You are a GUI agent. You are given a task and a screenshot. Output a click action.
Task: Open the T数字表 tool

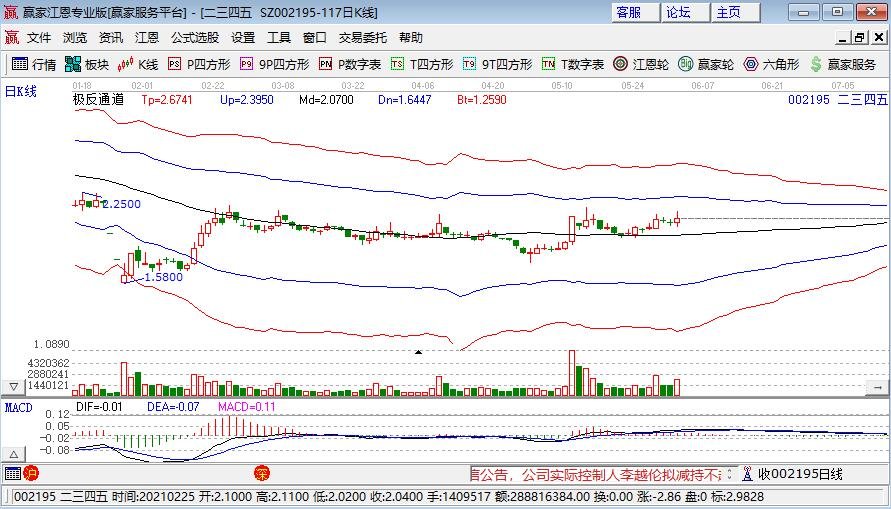(x=572, y=64)
